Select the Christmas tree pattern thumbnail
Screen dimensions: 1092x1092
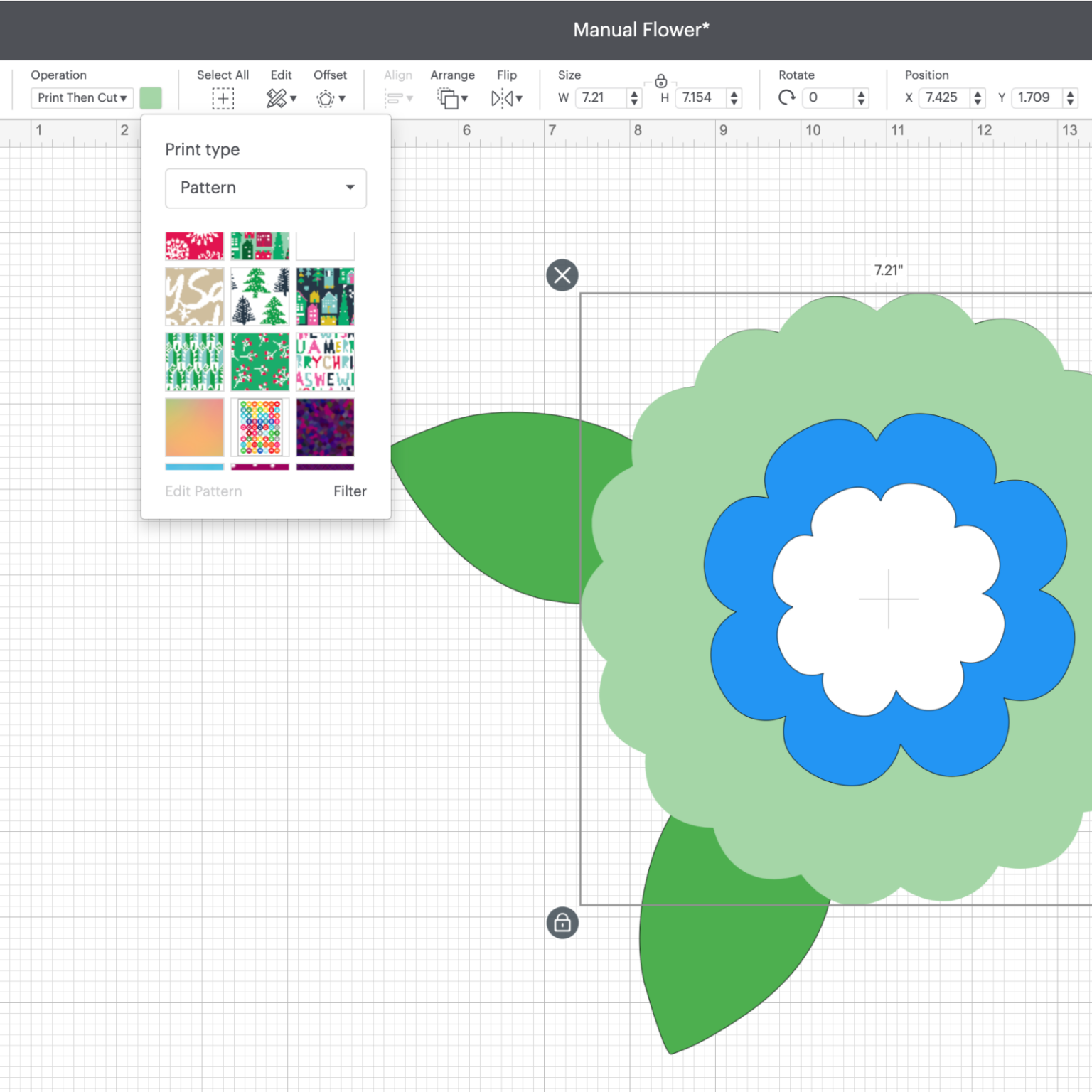pos(259,296)
